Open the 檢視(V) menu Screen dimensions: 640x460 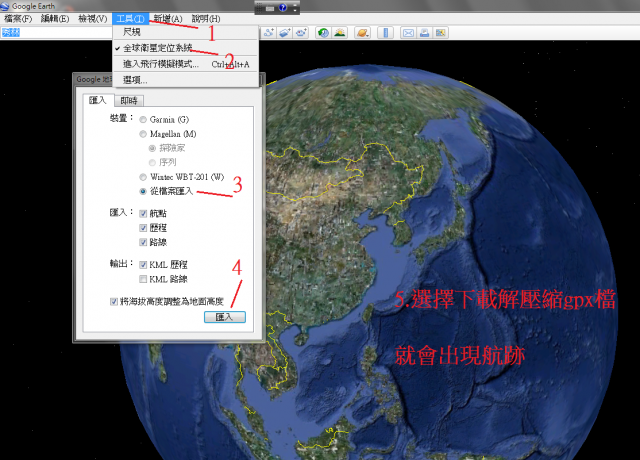pyautogui.click(x=93, y=19)
